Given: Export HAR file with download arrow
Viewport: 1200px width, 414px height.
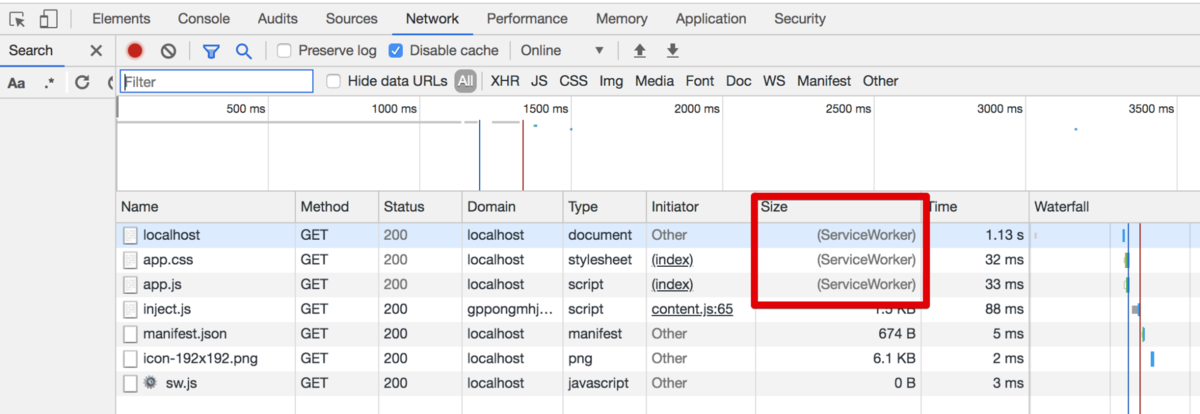Looking at the screenshot, I should coord(673,51).
